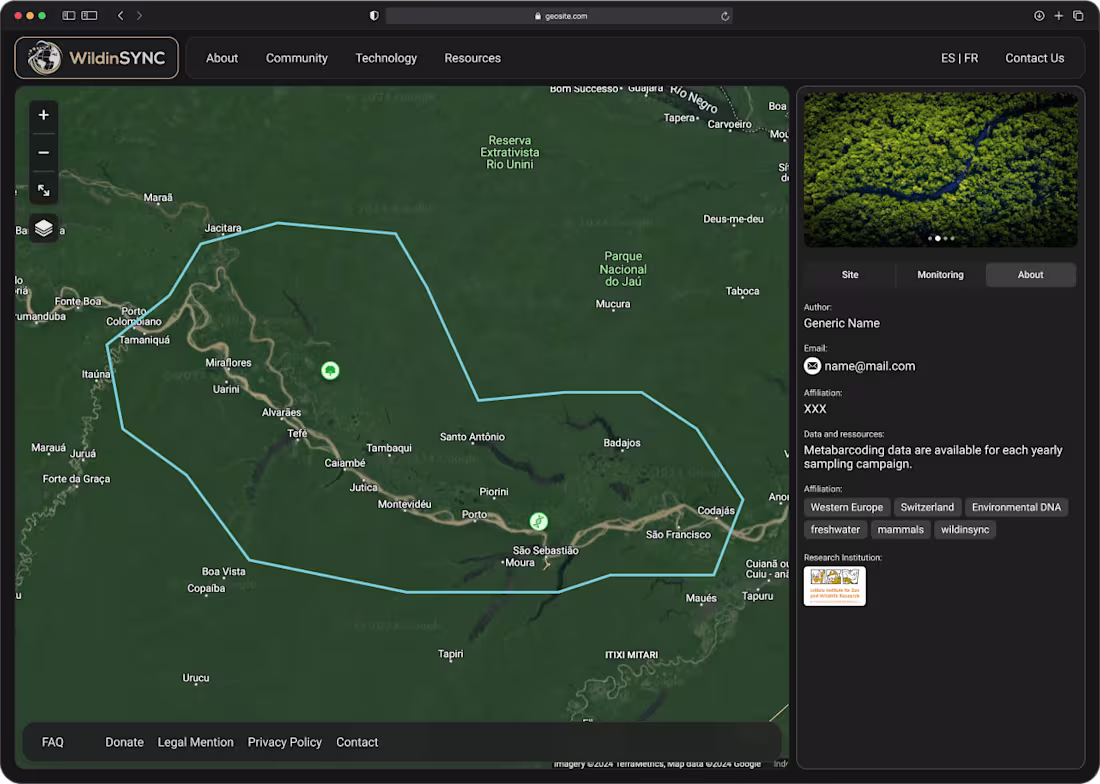
Task: Open the Resources menu item
Action: [x=472, y=58]
